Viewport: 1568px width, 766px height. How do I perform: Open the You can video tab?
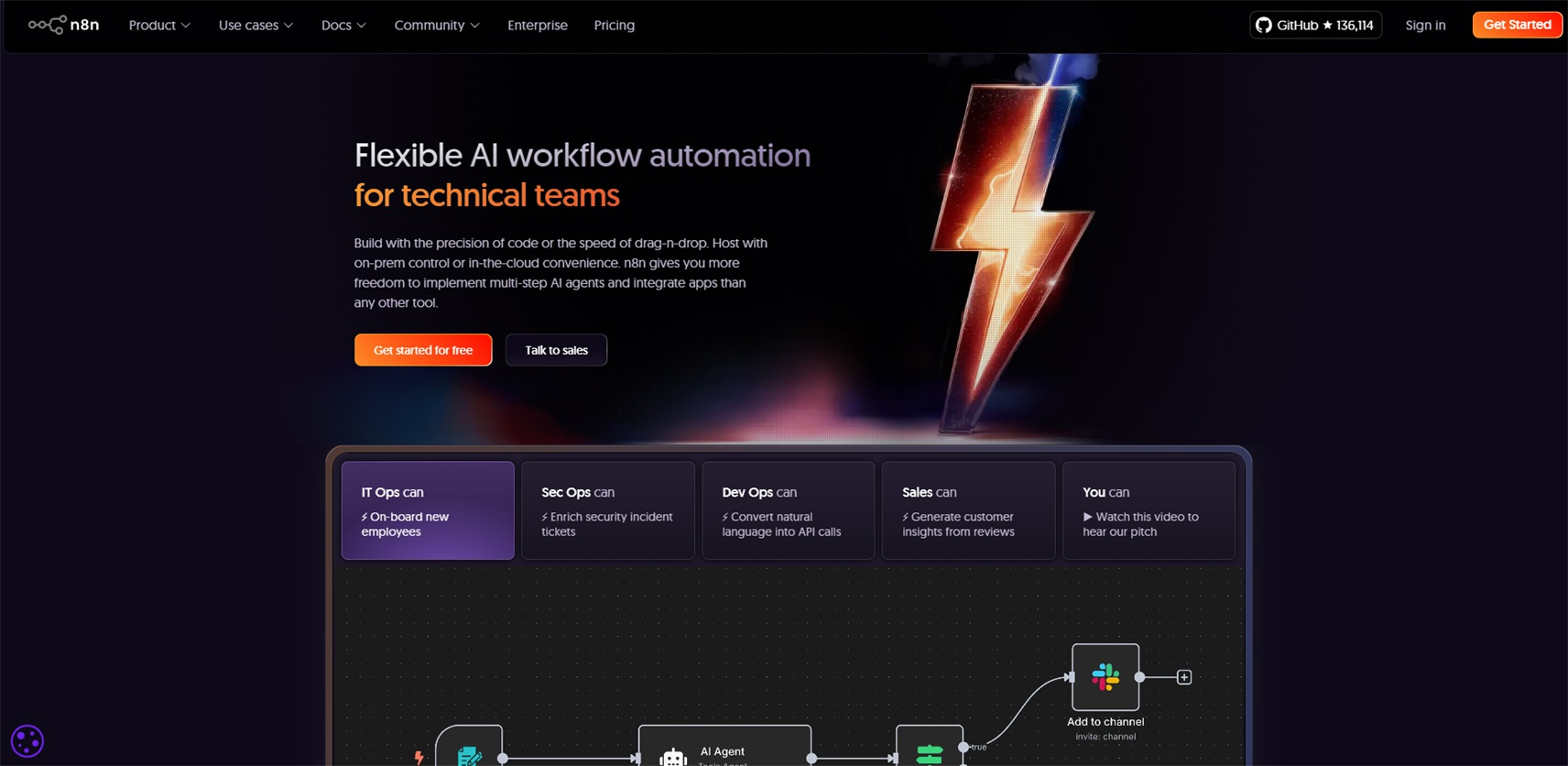pos(1149,510)
